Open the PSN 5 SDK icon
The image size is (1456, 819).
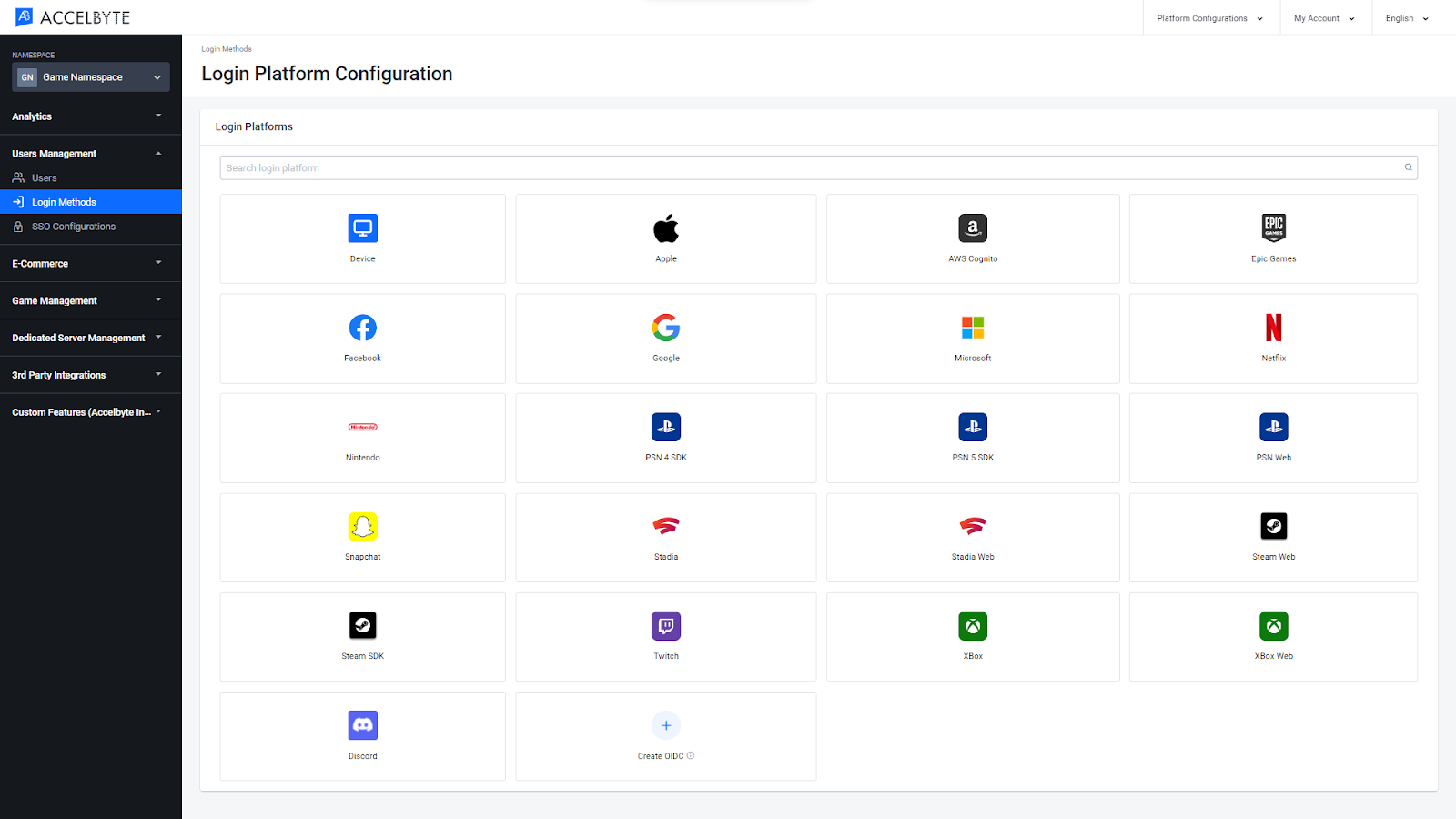(973, 427)
